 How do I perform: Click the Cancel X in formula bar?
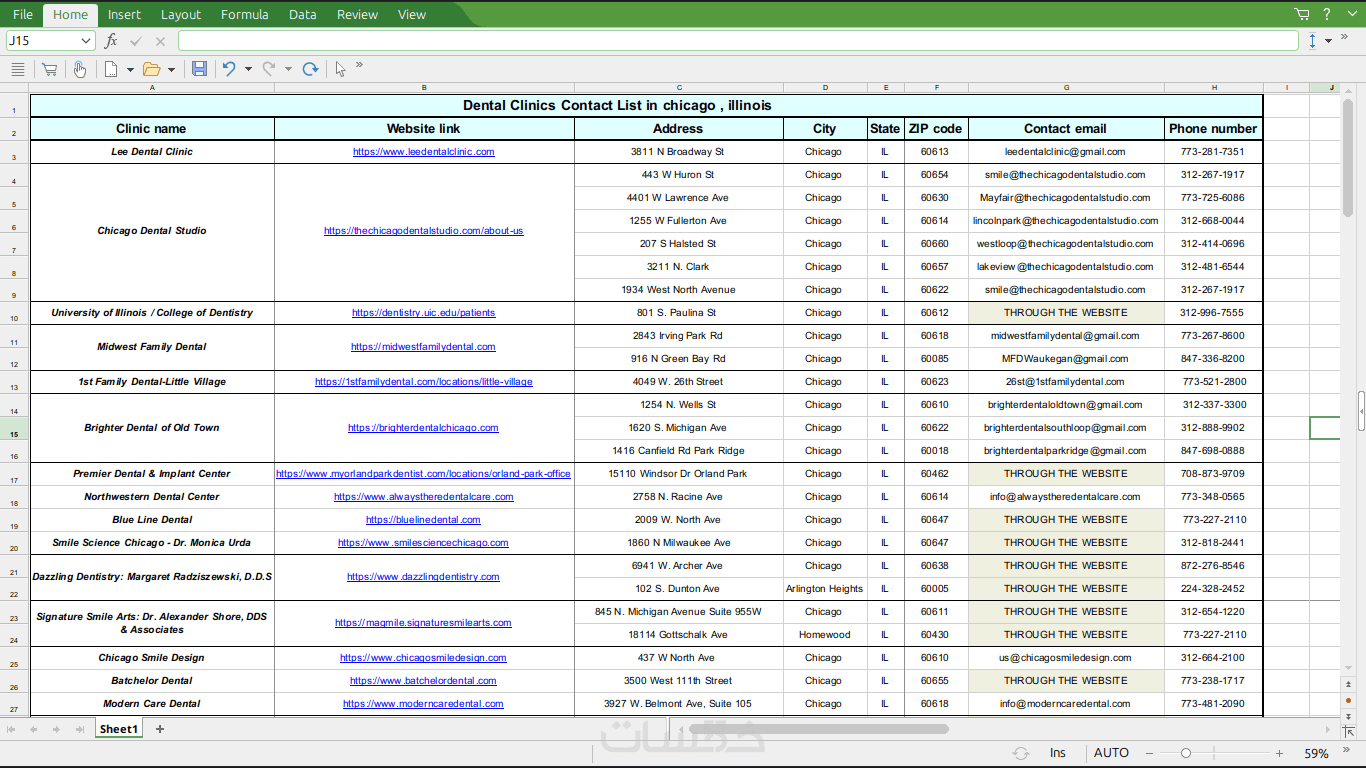pos(160,41)
